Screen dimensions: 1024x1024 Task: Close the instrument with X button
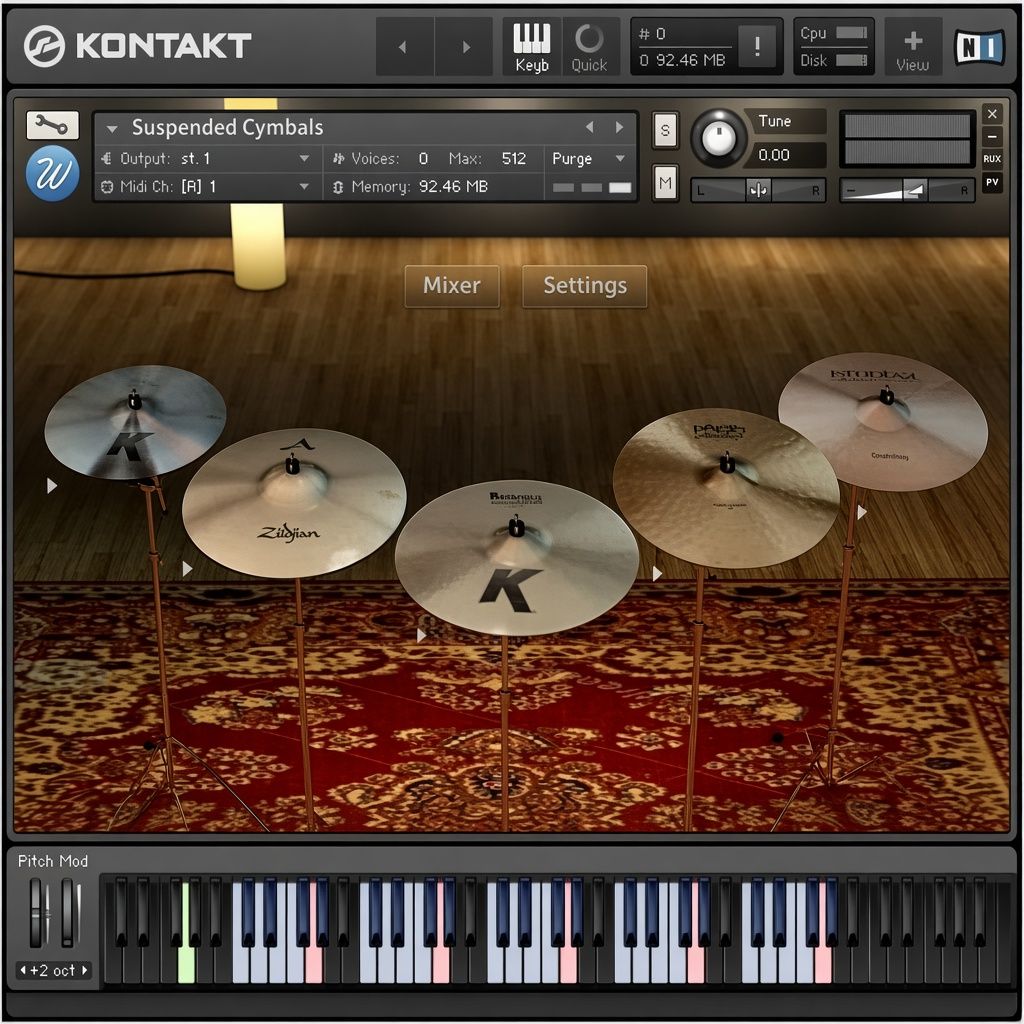click(x=992, y=114)
